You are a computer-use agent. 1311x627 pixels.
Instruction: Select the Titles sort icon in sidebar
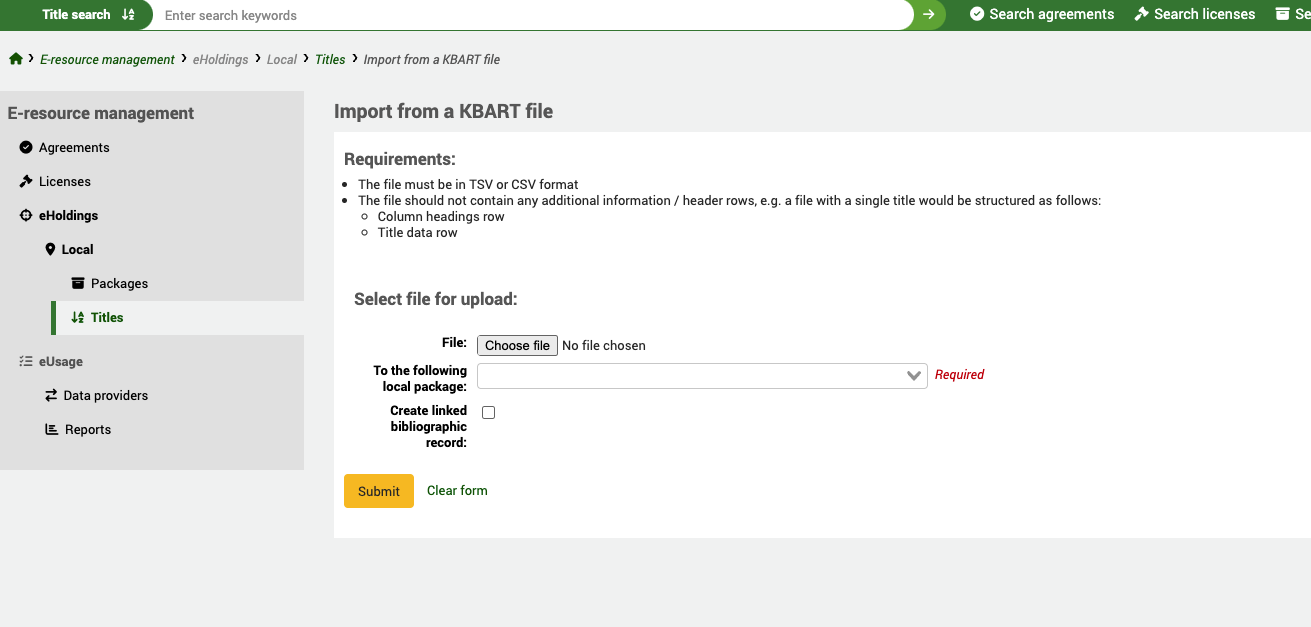[76, 317]
